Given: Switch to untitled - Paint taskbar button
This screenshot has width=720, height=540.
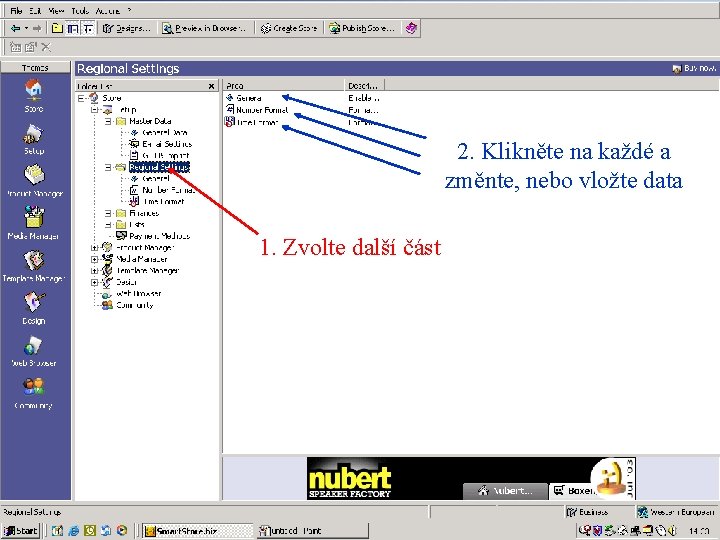Looking at the screenshot, I should (x=312, y=531).
